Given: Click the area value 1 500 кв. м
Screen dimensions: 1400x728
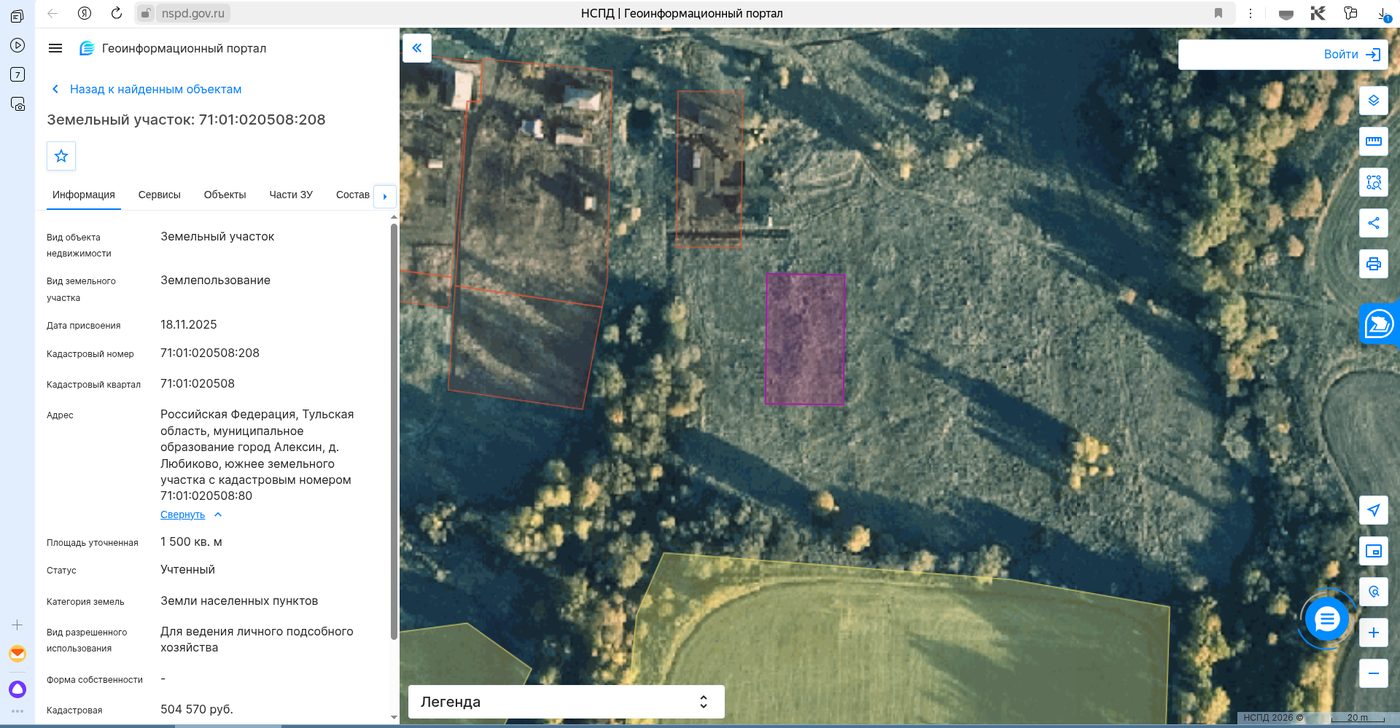Looking at the screenshot, I should pos(191,542).
